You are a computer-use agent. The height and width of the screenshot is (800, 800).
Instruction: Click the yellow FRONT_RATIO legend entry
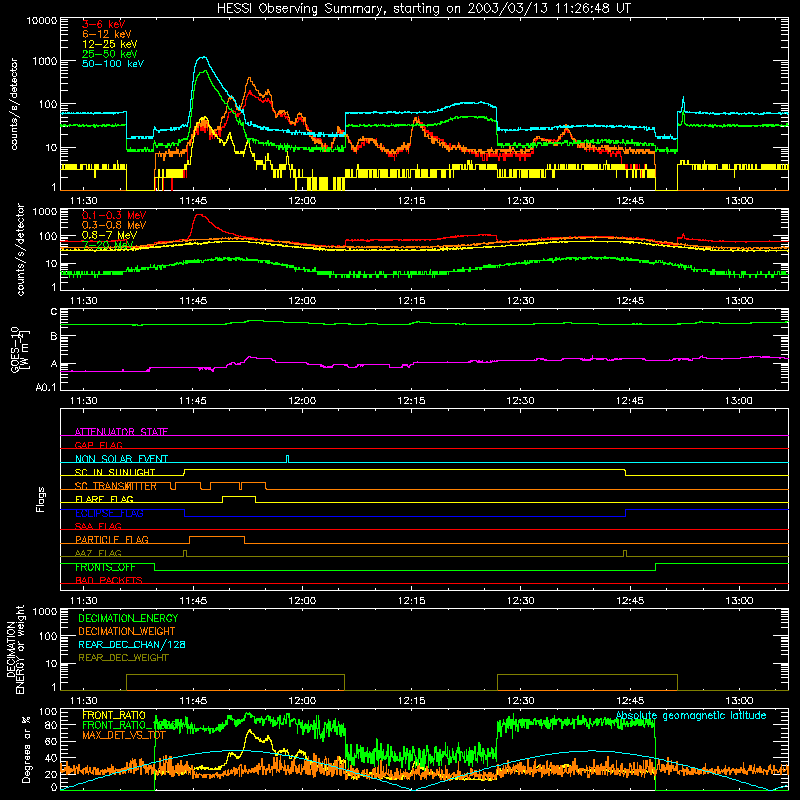pos(114,715)
